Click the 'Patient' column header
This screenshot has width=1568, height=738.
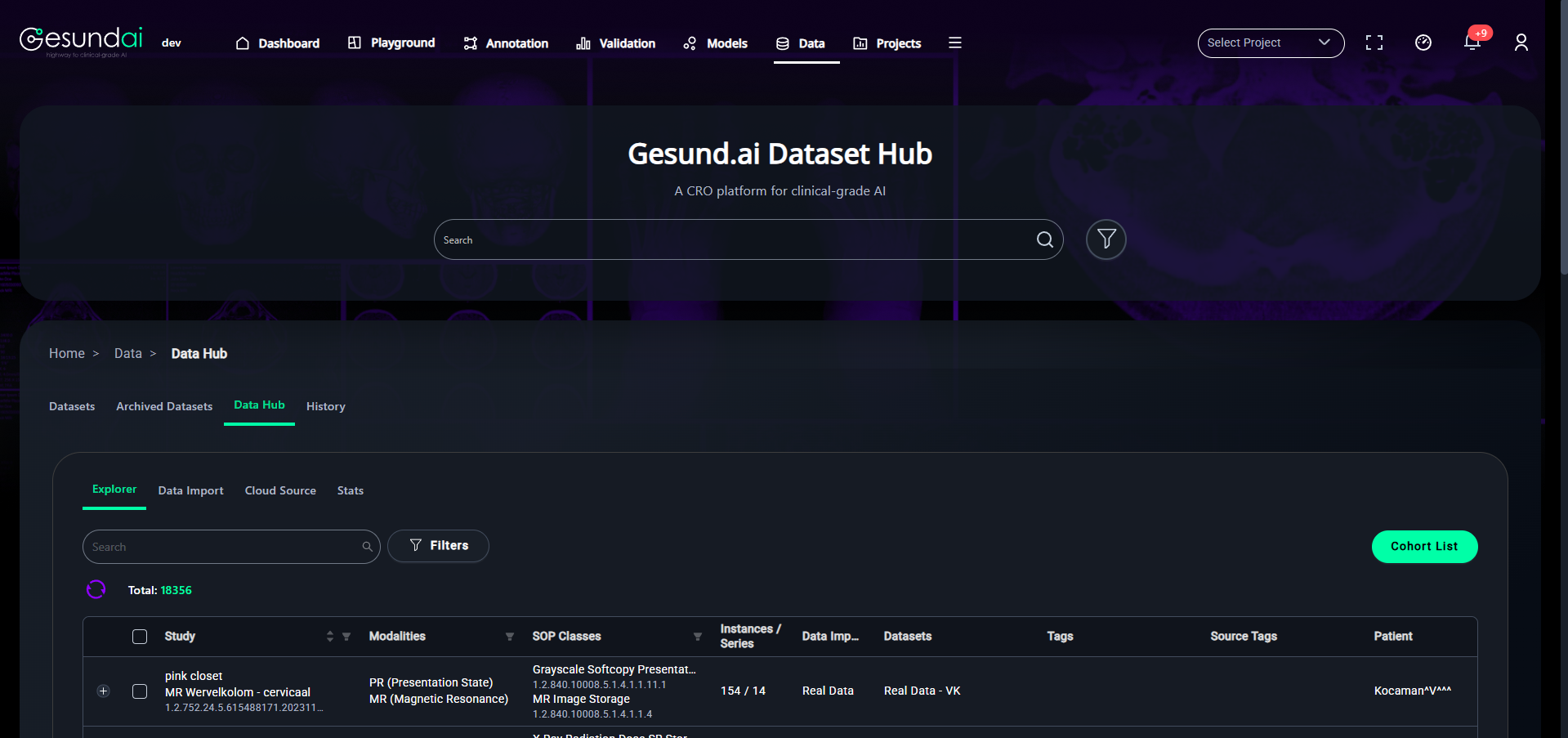[x=1392, y=636]
